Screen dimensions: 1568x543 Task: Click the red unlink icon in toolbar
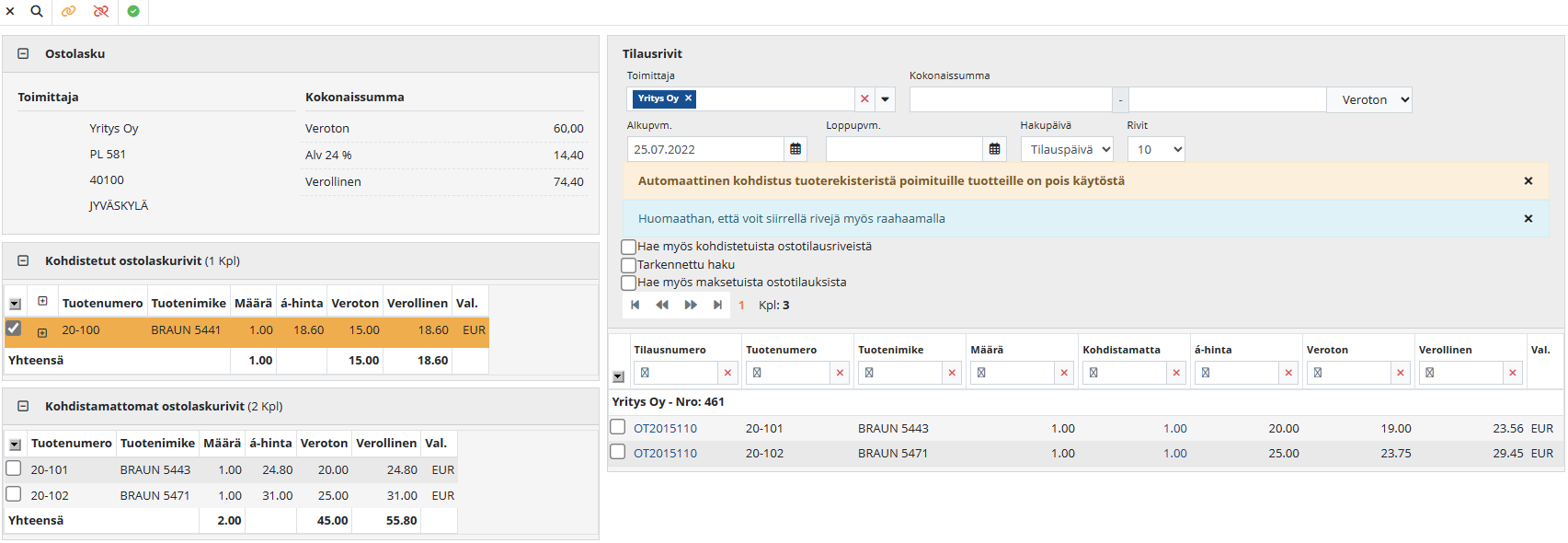[x=101, y=11]
